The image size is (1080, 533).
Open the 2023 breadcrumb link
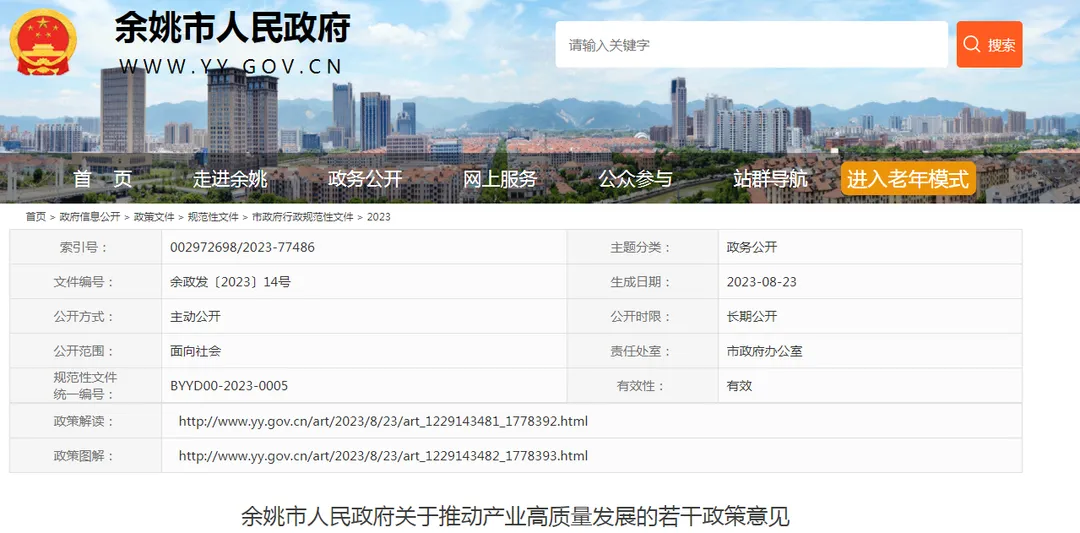[x=378, y=217]
